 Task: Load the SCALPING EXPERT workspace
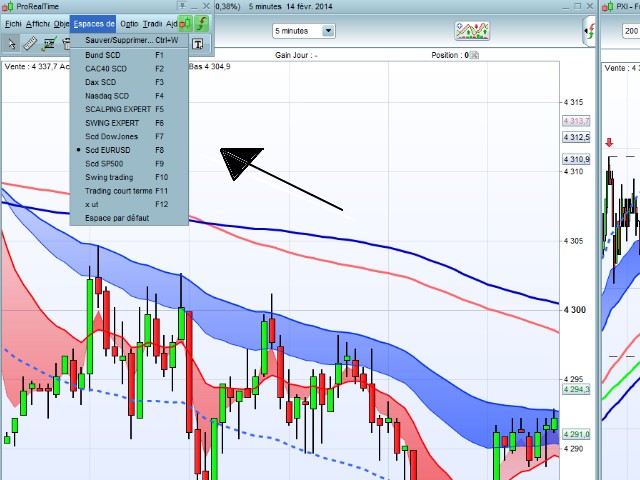(x=129, y=109)
